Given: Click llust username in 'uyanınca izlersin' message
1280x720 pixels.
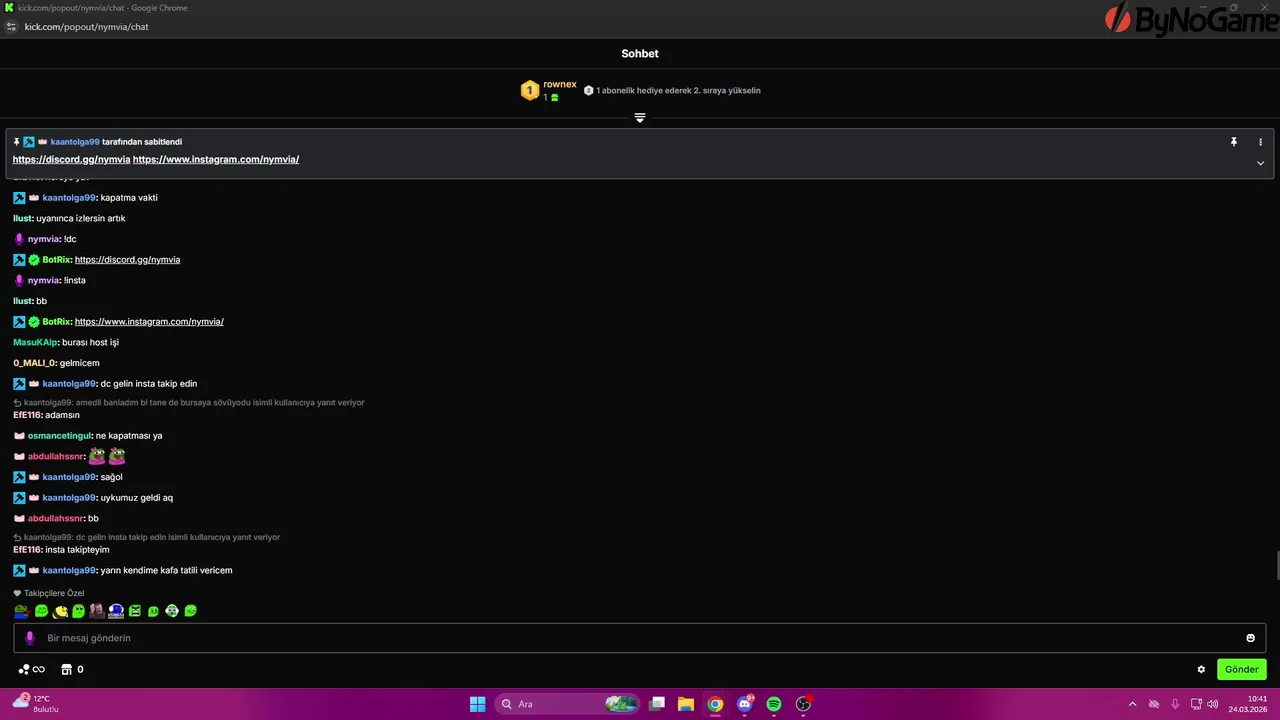Looking at the screenshot, I should tap(23, 218).
